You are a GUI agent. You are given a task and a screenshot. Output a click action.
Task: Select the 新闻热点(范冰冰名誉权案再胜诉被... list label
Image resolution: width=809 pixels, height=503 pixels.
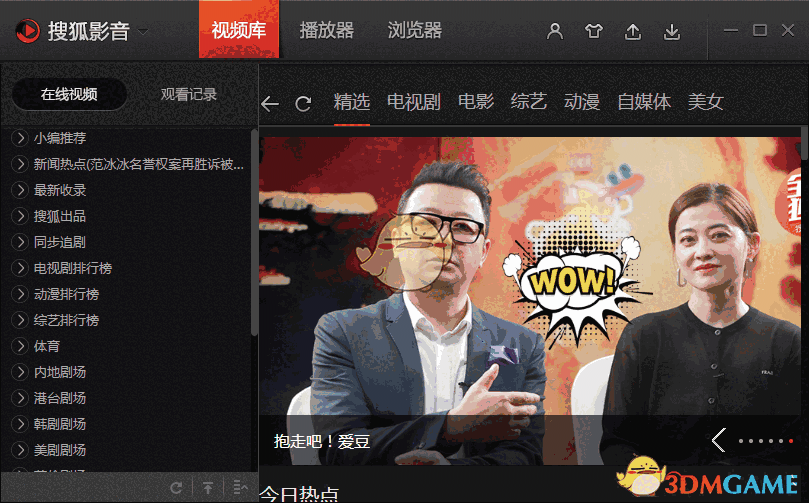(x=139, y=164)
